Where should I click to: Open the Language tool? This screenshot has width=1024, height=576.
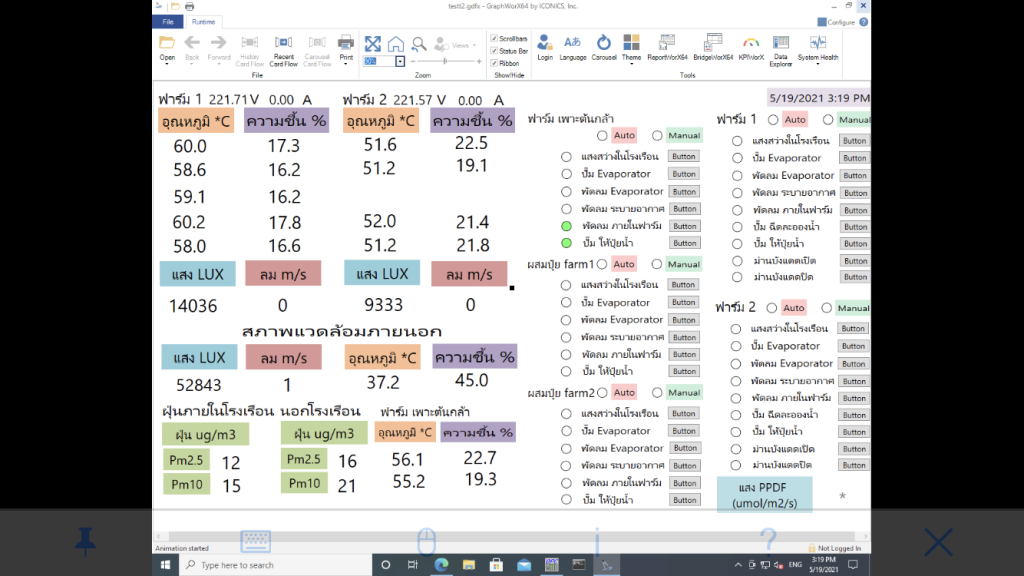[573, 48]
